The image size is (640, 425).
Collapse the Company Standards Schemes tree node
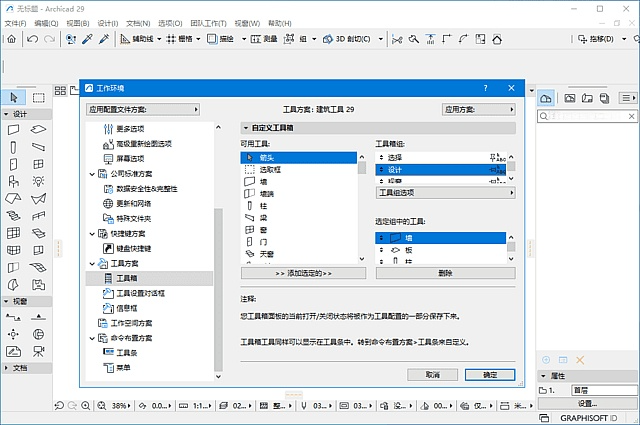(92, 174)
